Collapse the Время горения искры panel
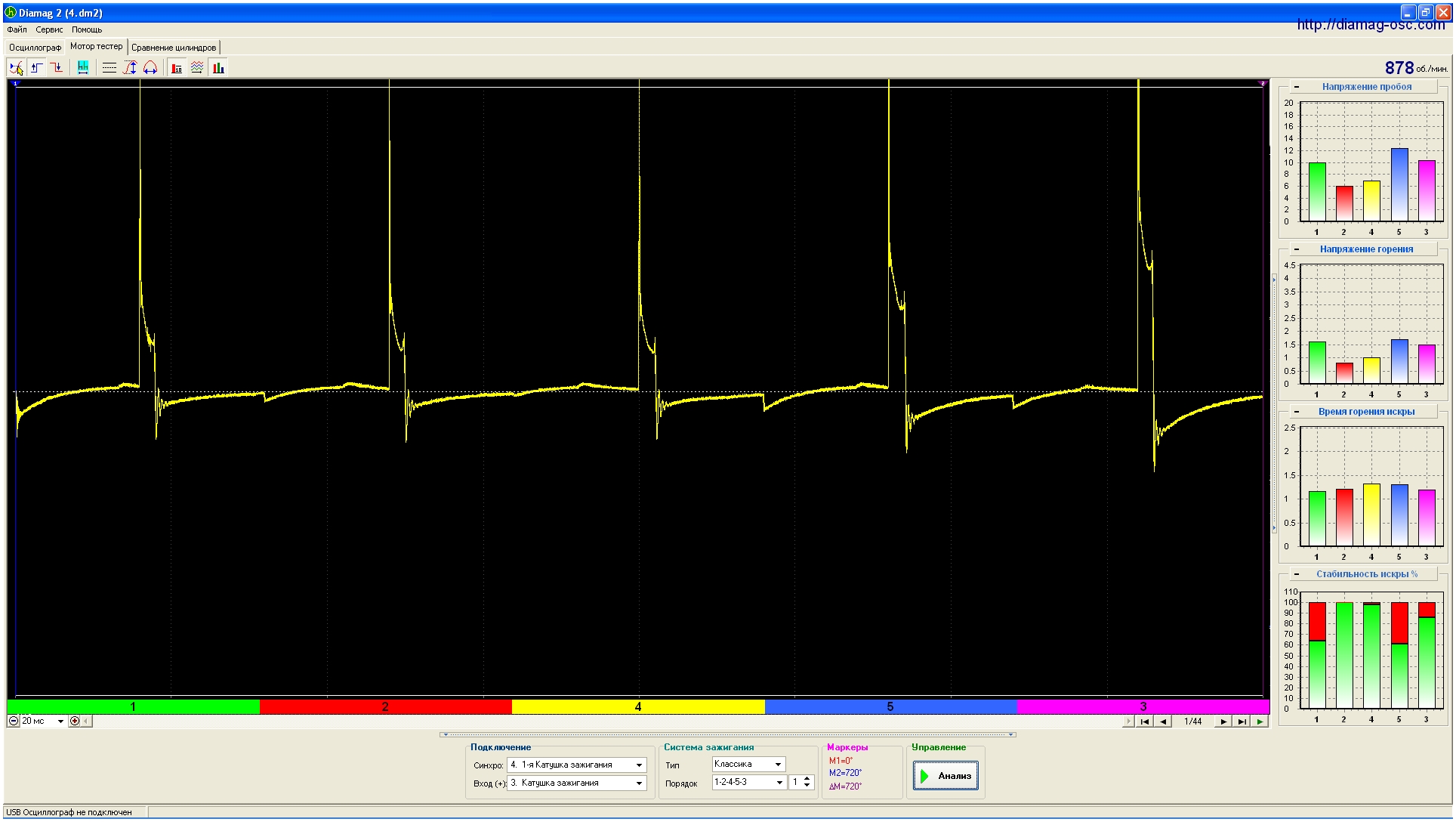Image resolution: width=1456 pixels, height=822 pixels. (x=1297, y=412)
